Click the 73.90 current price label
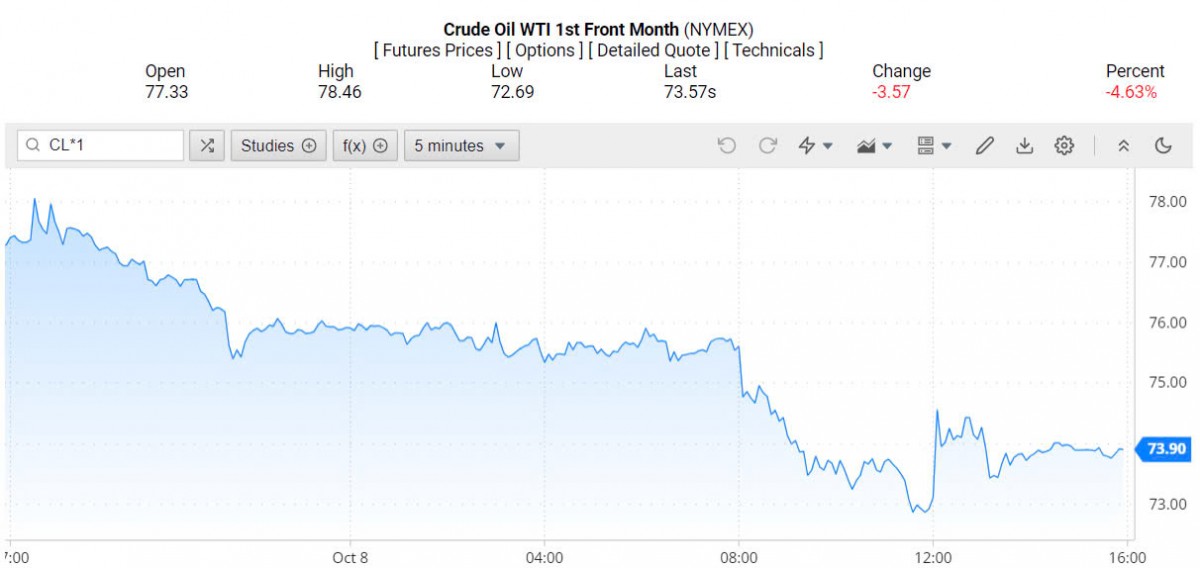This screenshot has width=1200, height=568. [x=1165, y=449]
